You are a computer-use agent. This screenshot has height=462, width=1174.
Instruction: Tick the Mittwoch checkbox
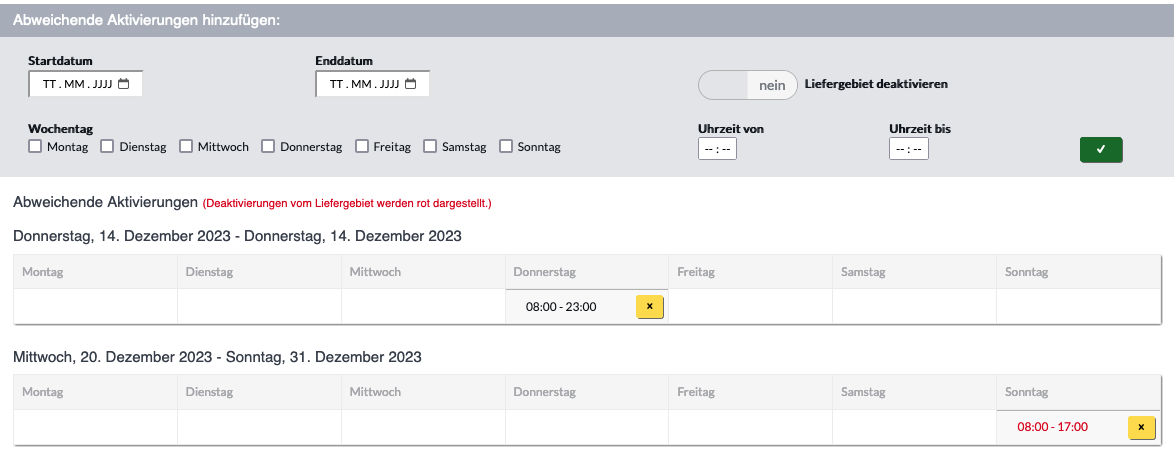click(186, 146)
